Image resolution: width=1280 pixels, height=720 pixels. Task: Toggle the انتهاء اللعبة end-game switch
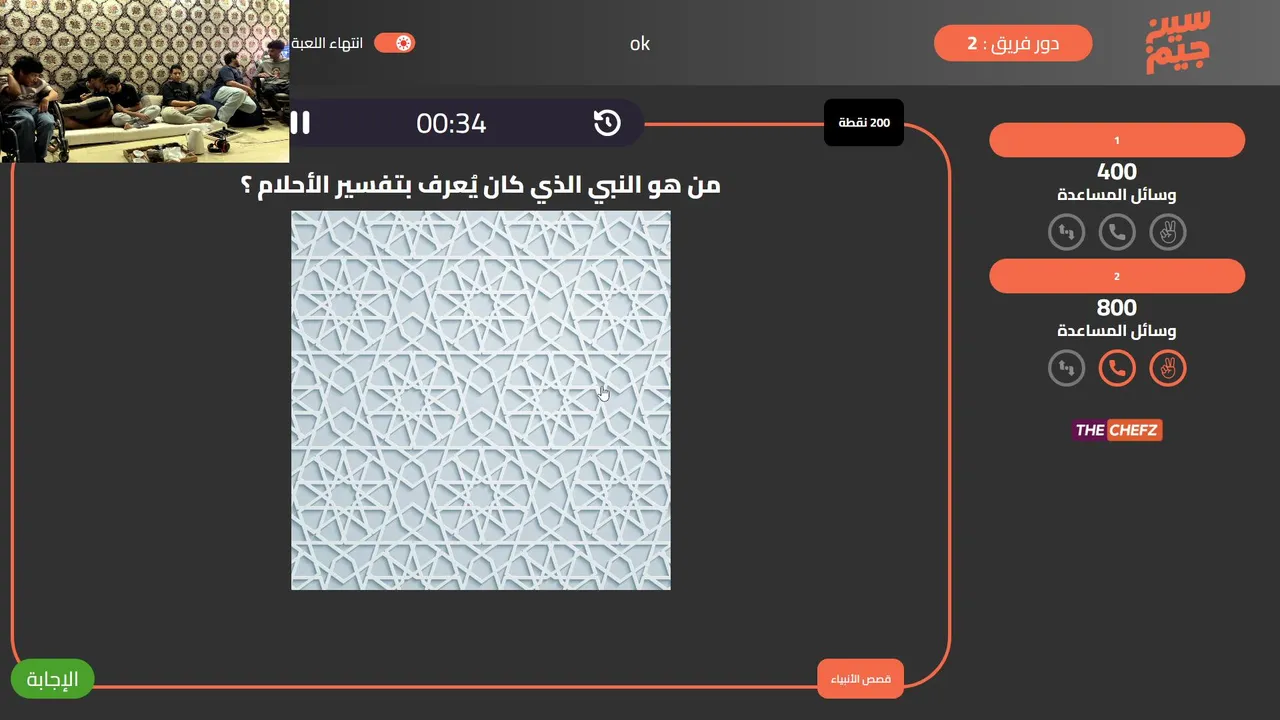pos(395,43)
